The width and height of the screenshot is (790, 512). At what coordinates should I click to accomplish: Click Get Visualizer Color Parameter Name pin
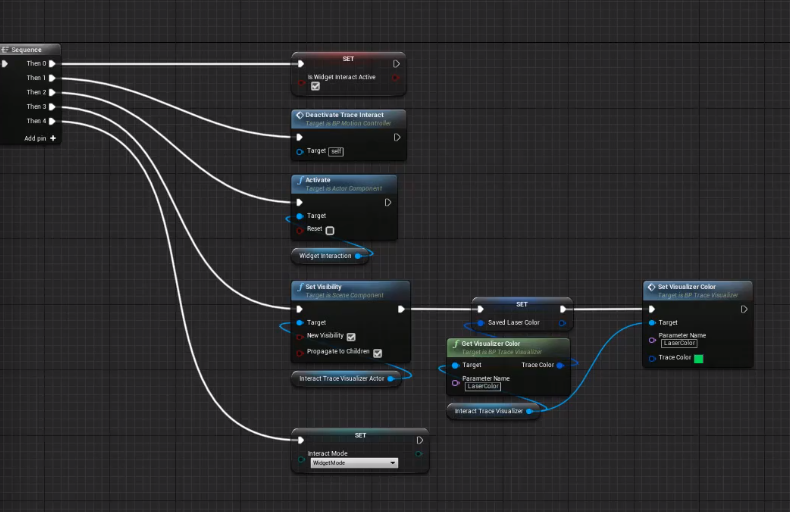click(x=455, y=383)
